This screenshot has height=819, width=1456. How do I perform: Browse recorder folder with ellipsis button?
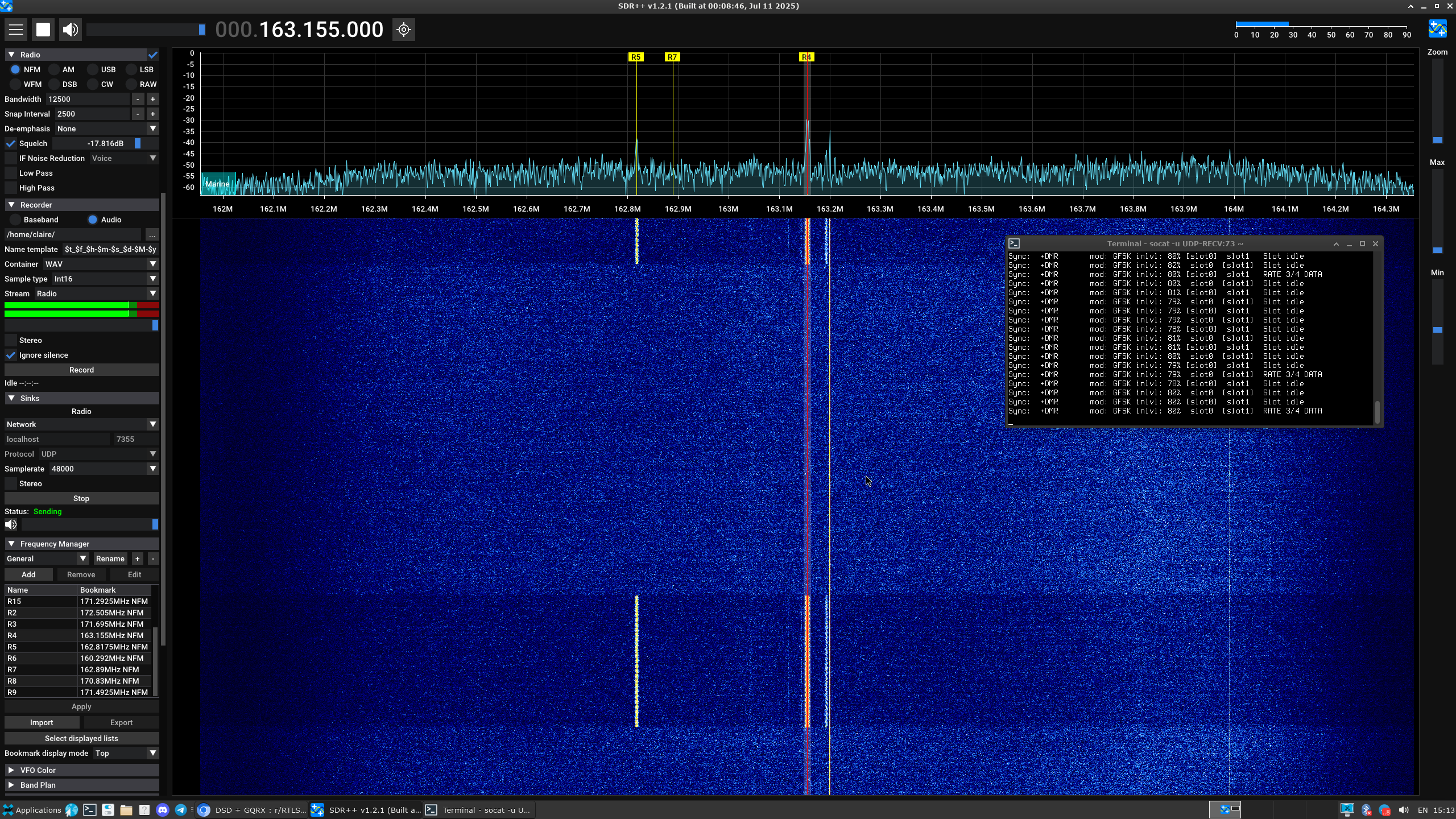pyautogui.click(x=152, y=234)
